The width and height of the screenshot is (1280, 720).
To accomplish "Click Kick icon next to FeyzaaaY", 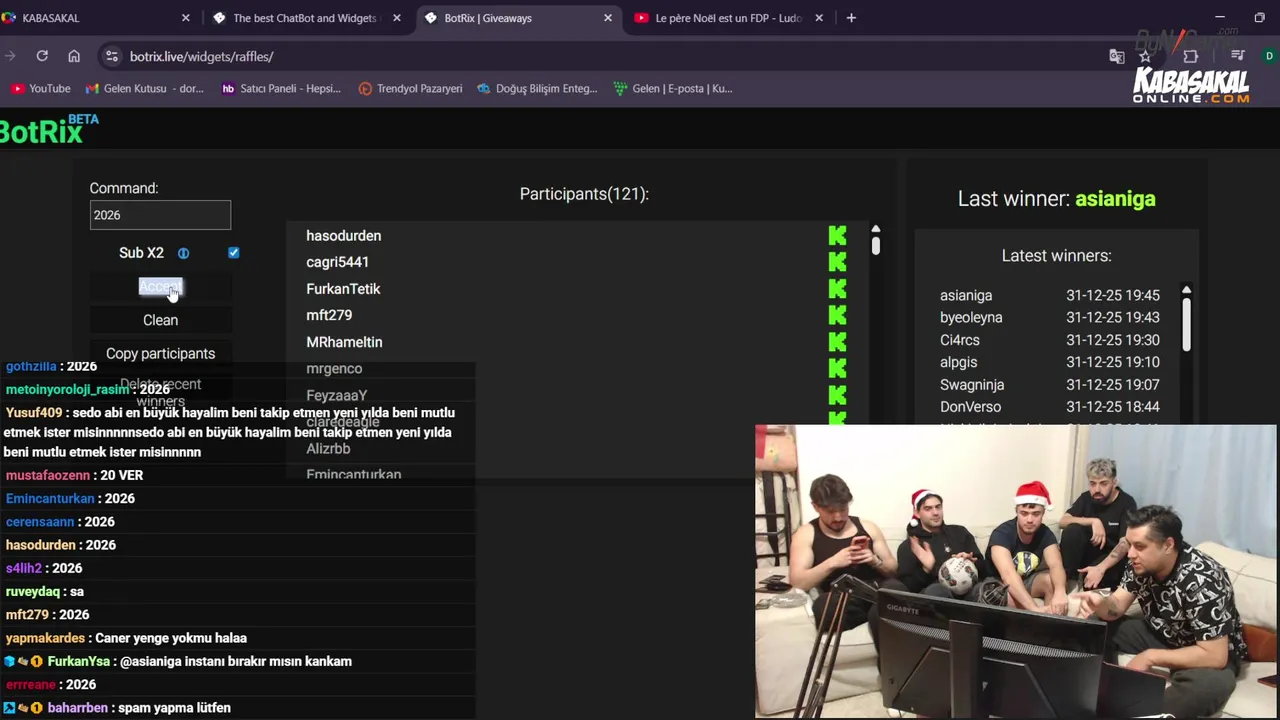I will coord(837,395).
